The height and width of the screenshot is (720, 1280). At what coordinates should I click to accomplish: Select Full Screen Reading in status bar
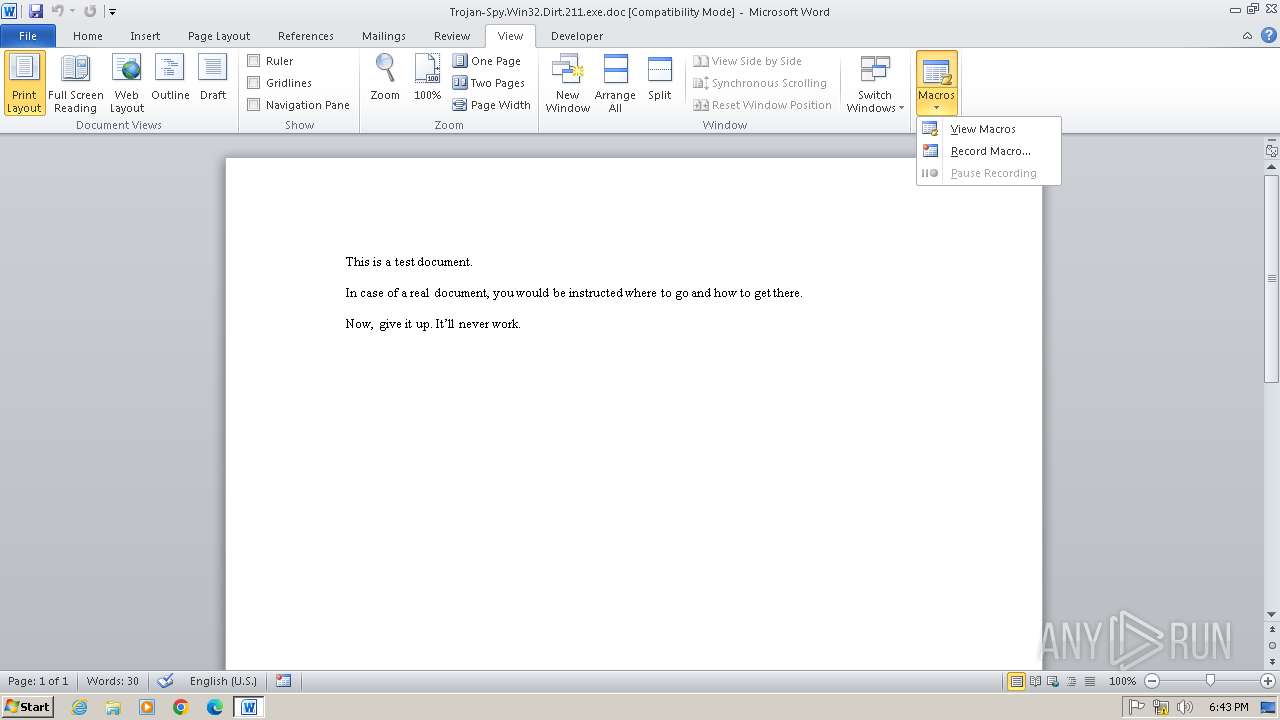[1035, 681]
